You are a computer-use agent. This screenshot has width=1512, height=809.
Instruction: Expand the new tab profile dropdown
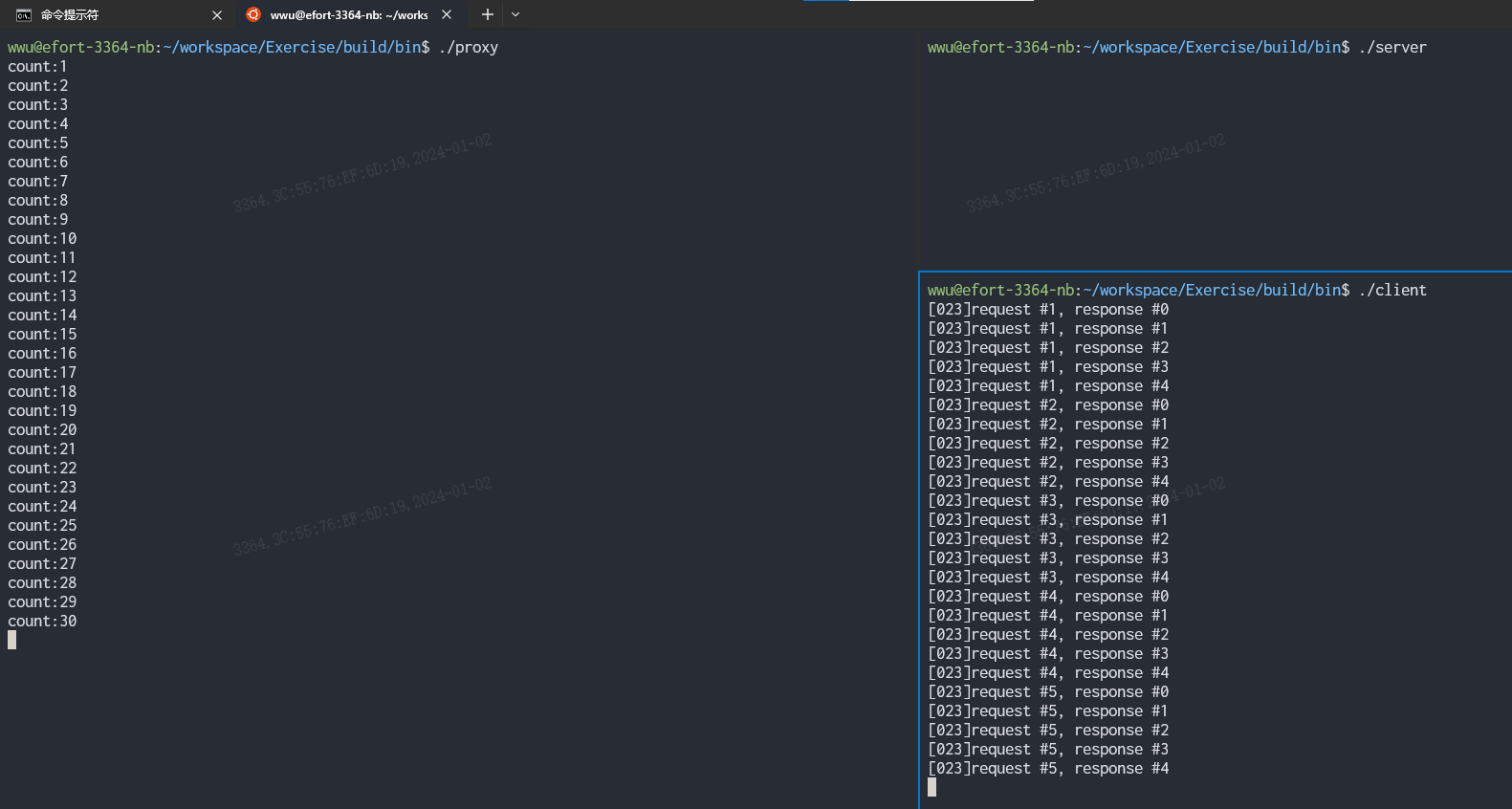[x=515, y=14]
